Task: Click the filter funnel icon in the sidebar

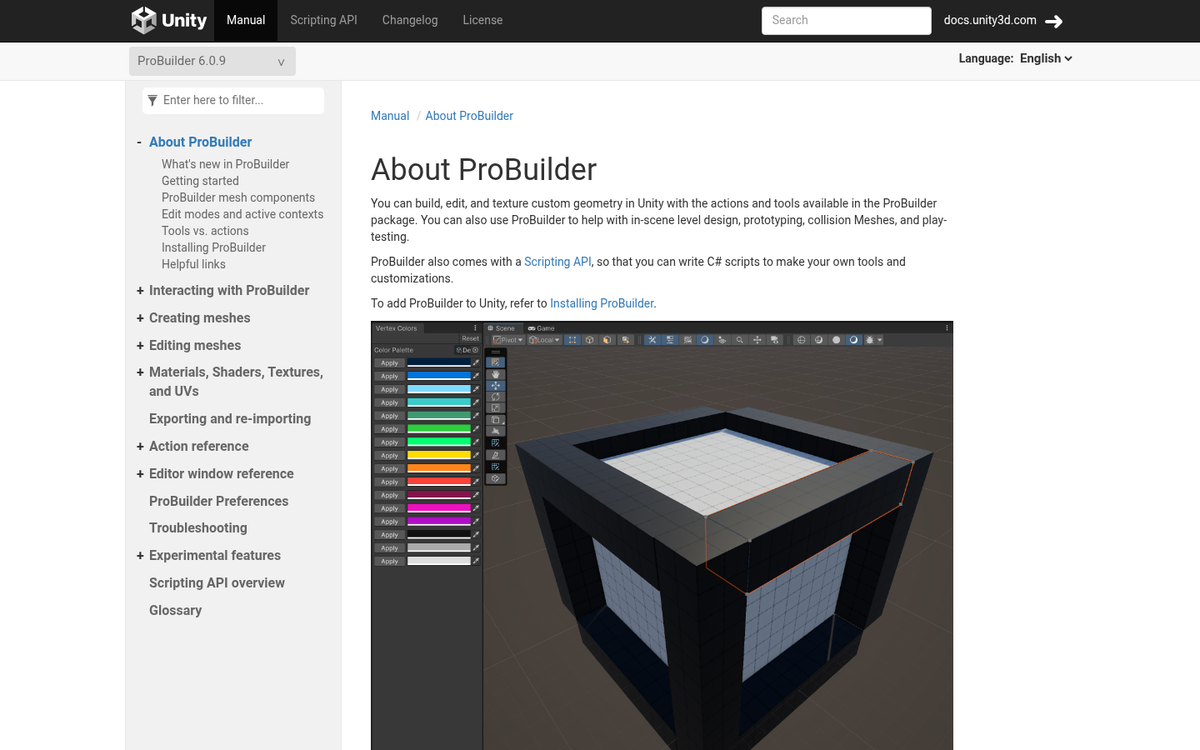Action: 152,100
